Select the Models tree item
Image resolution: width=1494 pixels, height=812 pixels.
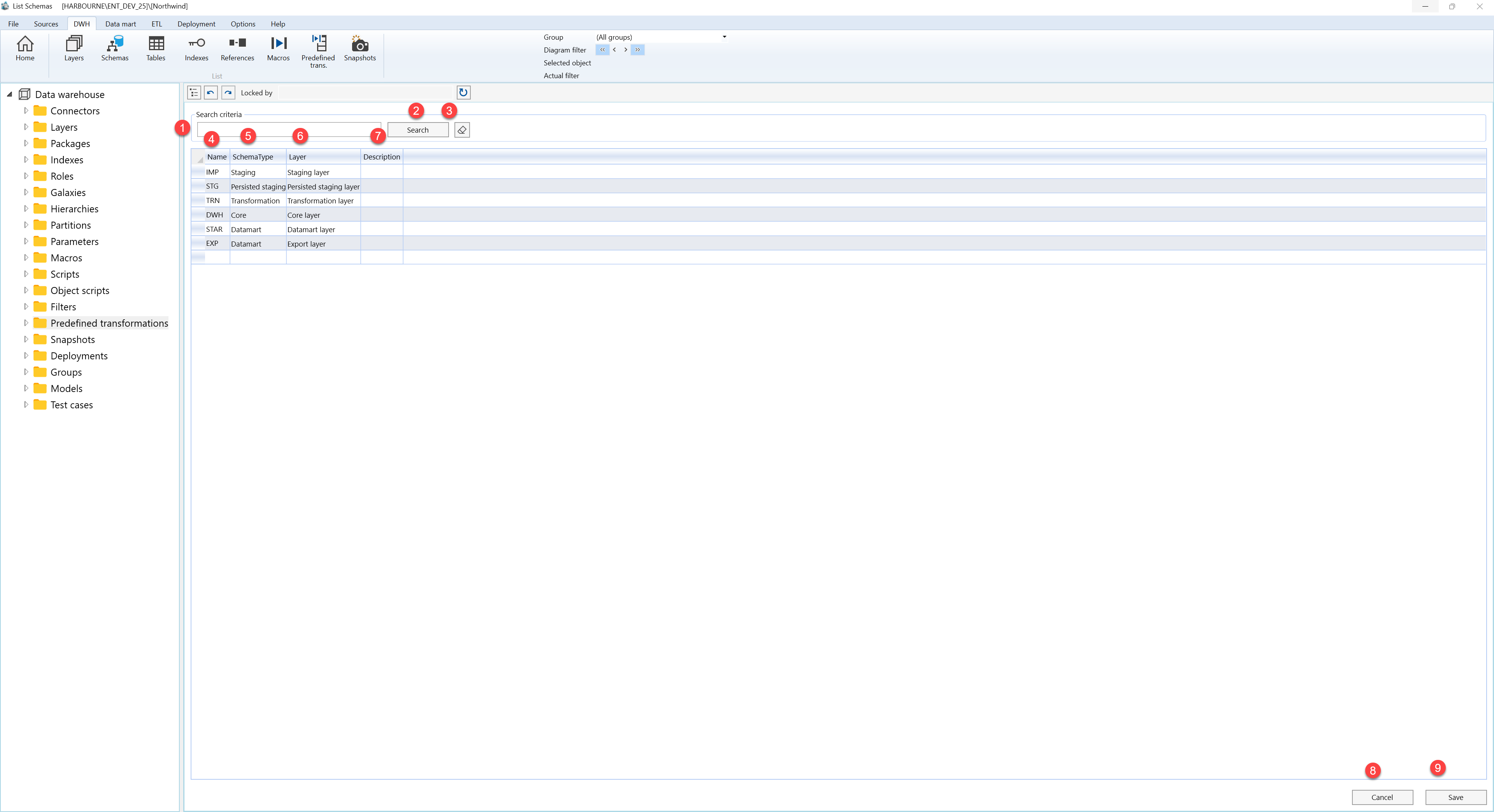point(66,388)
